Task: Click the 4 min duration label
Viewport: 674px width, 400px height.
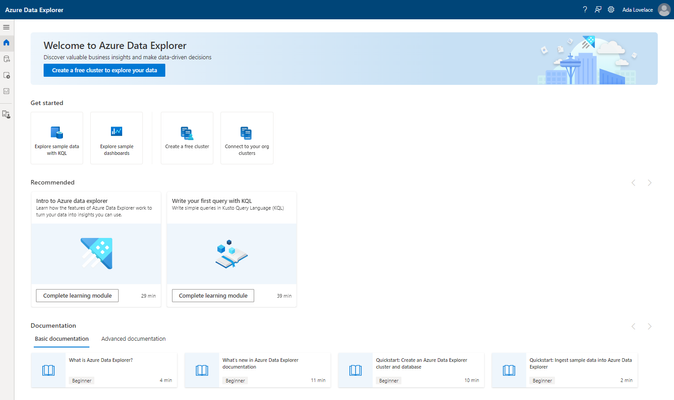Action: coord(166,380)
